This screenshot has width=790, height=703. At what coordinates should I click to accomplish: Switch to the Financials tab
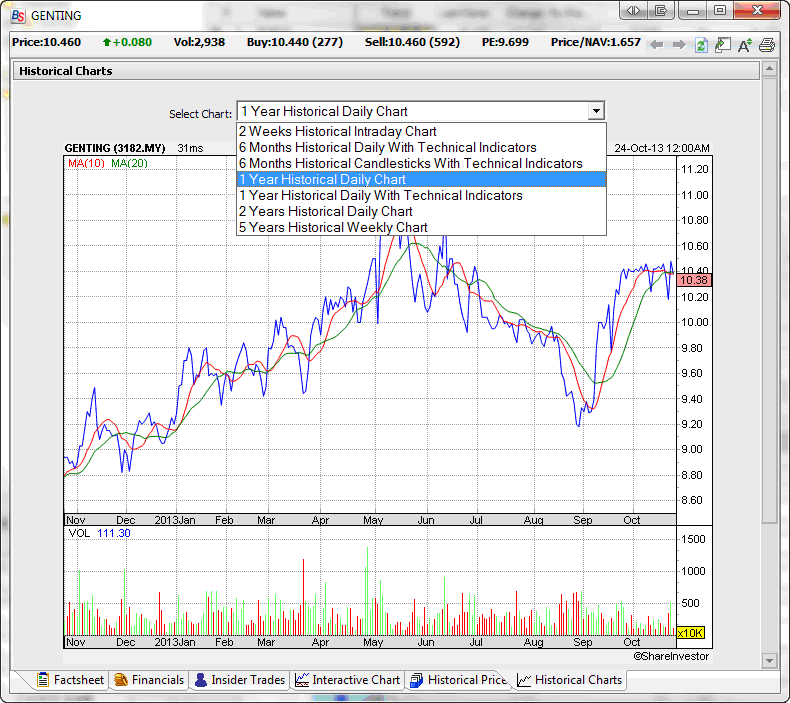point(149,680)
